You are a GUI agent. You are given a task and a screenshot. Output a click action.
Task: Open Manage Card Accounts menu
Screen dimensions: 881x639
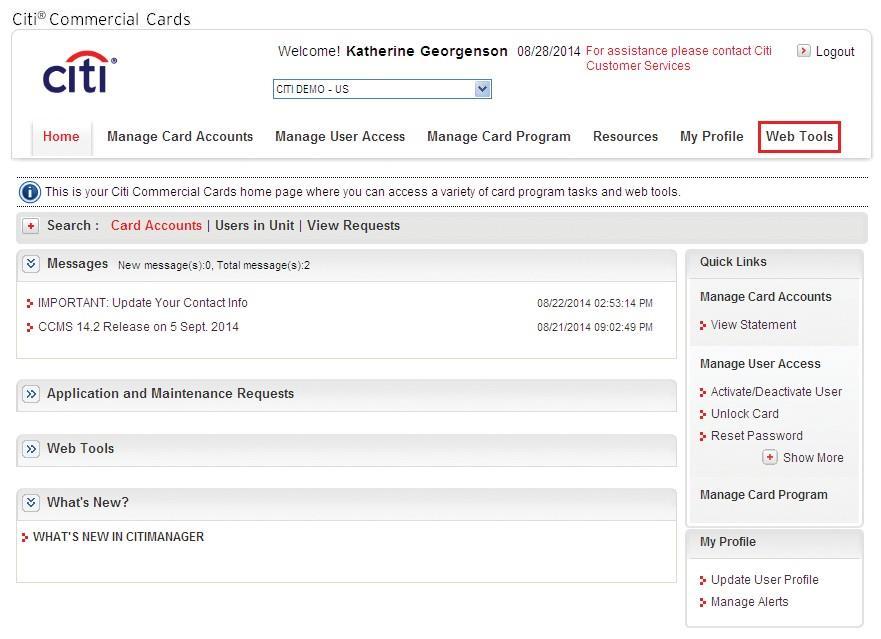pos(180,137)
